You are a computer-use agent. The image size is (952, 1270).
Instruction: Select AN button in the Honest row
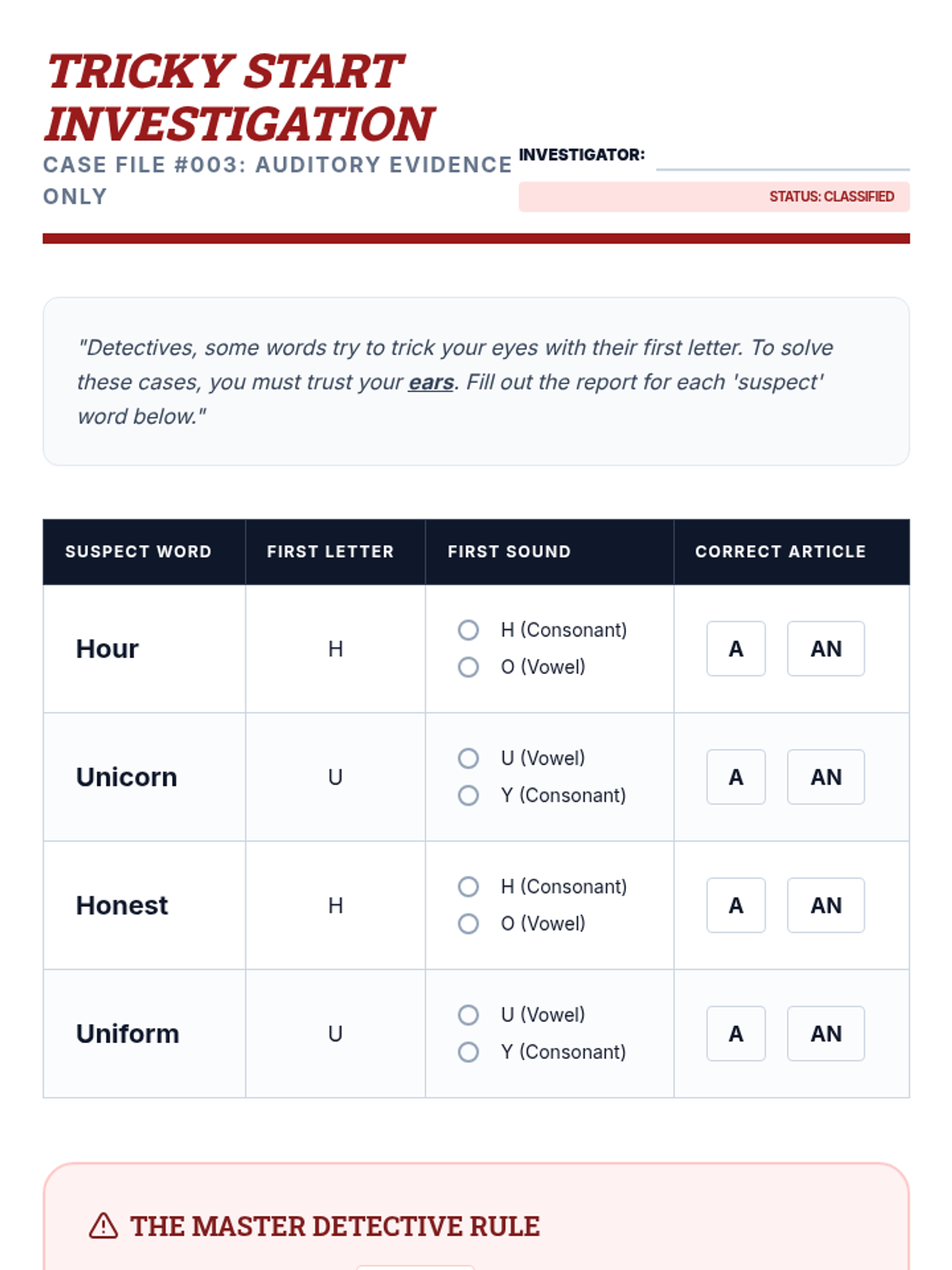point(825,906)
